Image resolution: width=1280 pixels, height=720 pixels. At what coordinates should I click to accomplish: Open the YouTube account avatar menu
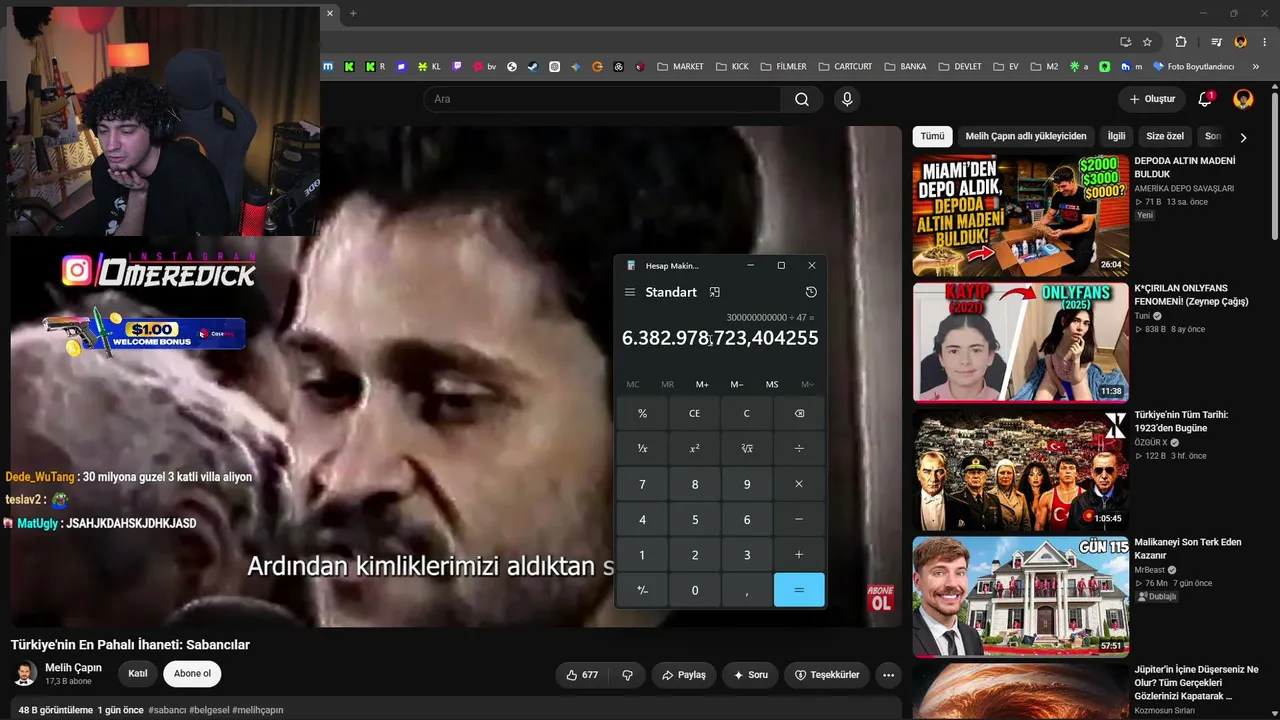click(1243, 99)
